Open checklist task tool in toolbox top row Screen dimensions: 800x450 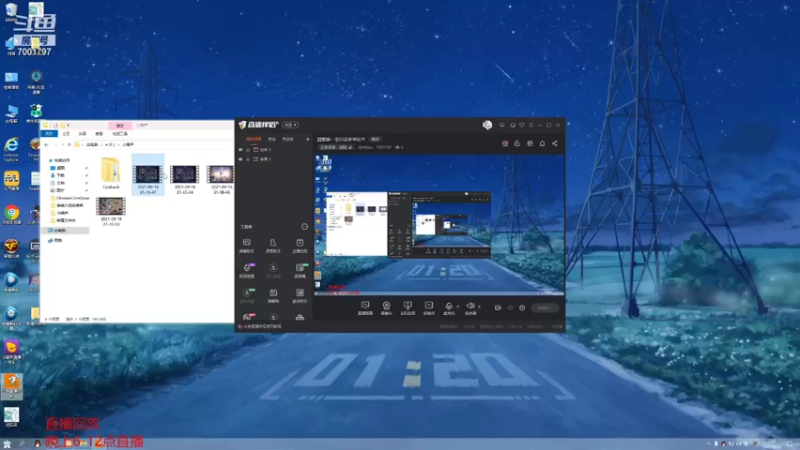click(x=299, y=245)
